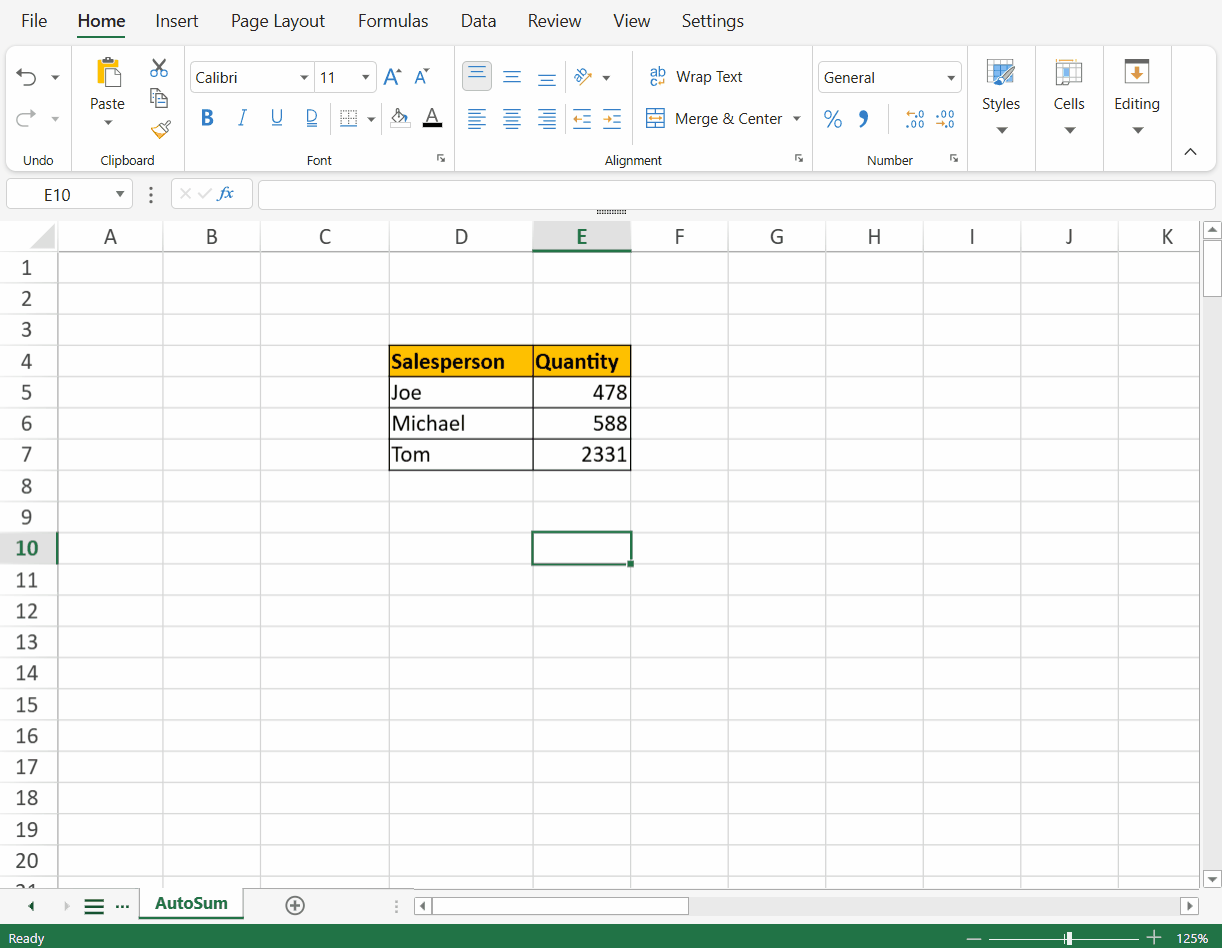Viewport: 1222px width, 948px height.
Task: Click the Copy icon in Clipboard
Action: tap(159, 98)
